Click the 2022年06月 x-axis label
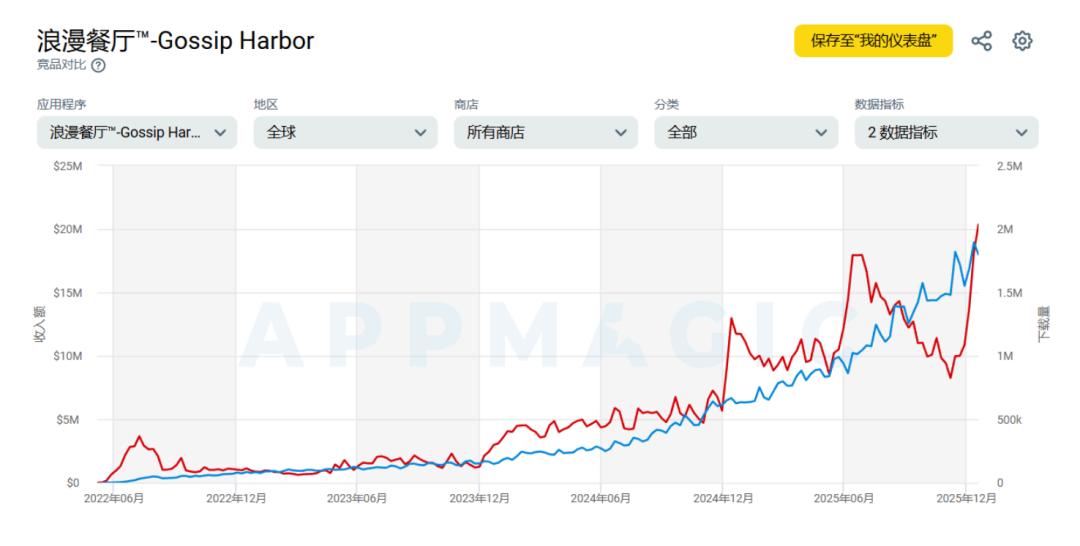This screenshot has width=1080, height=546. click(x=113, y=499)
